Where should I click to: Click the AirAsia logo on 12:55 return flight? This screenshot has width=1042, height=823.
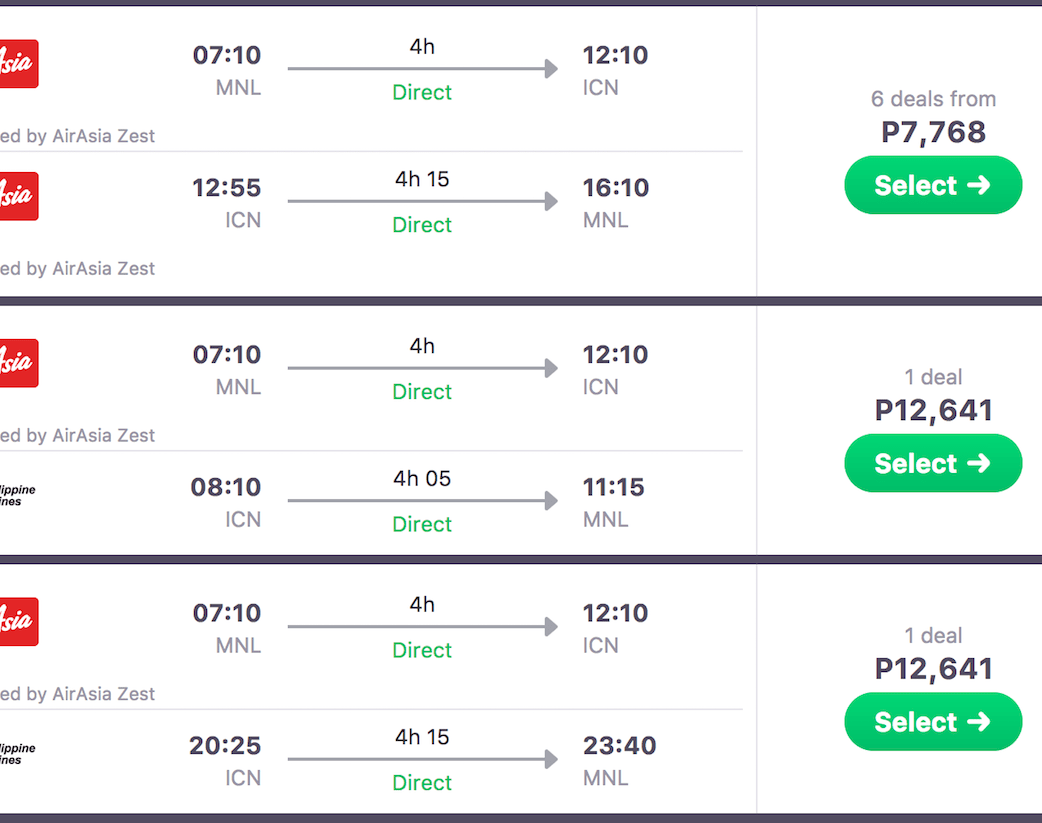click(x=17, y=196)
